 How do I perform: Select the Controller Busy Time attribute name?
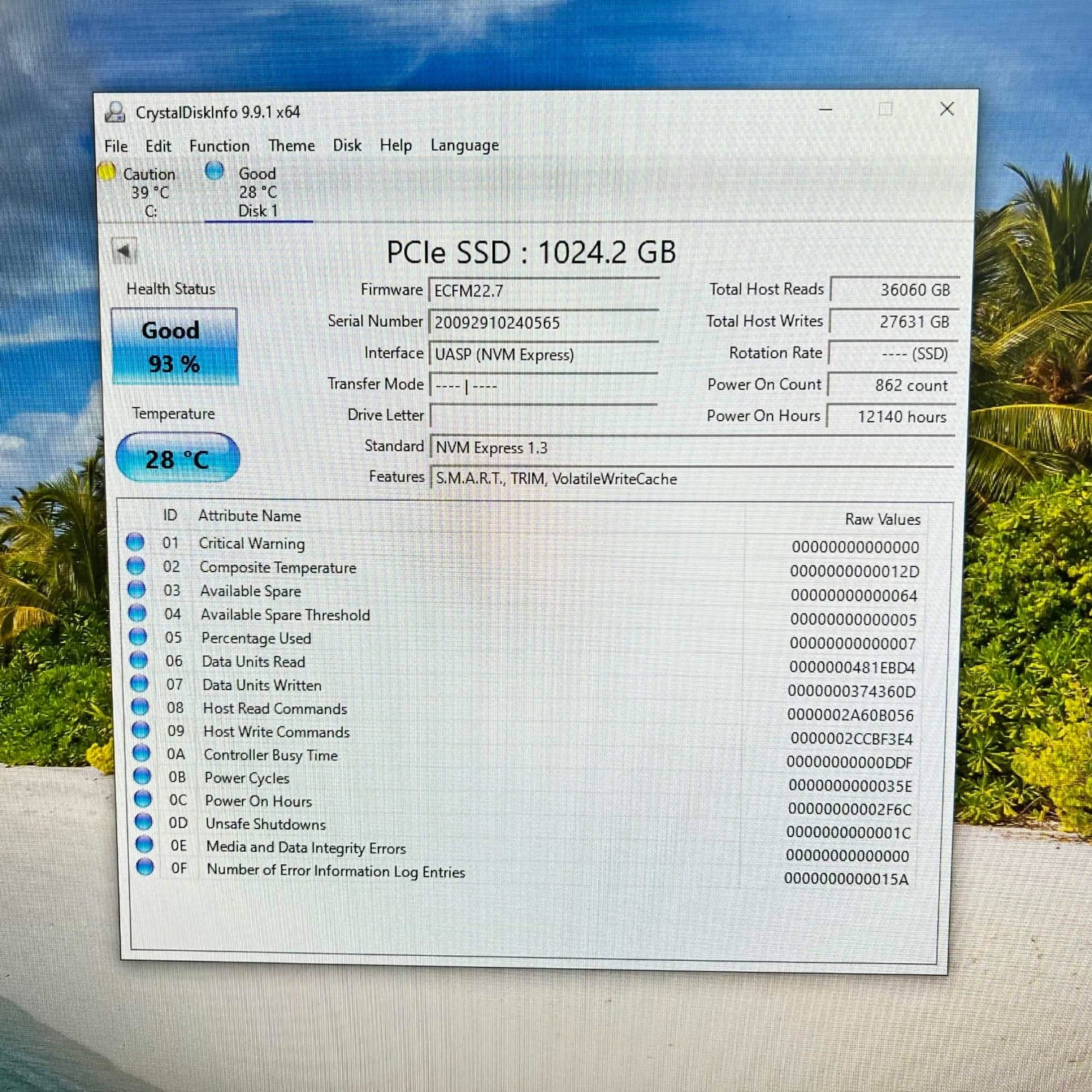point(271,755)
